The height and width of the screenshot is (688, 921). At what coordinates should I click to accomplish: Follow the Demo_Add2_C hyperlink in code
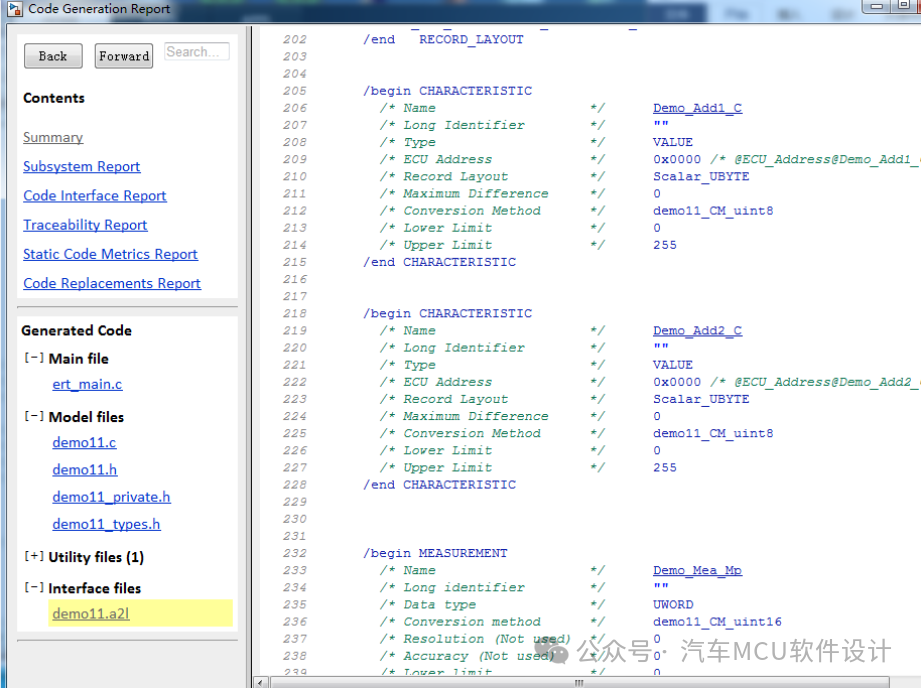[697, 331]
